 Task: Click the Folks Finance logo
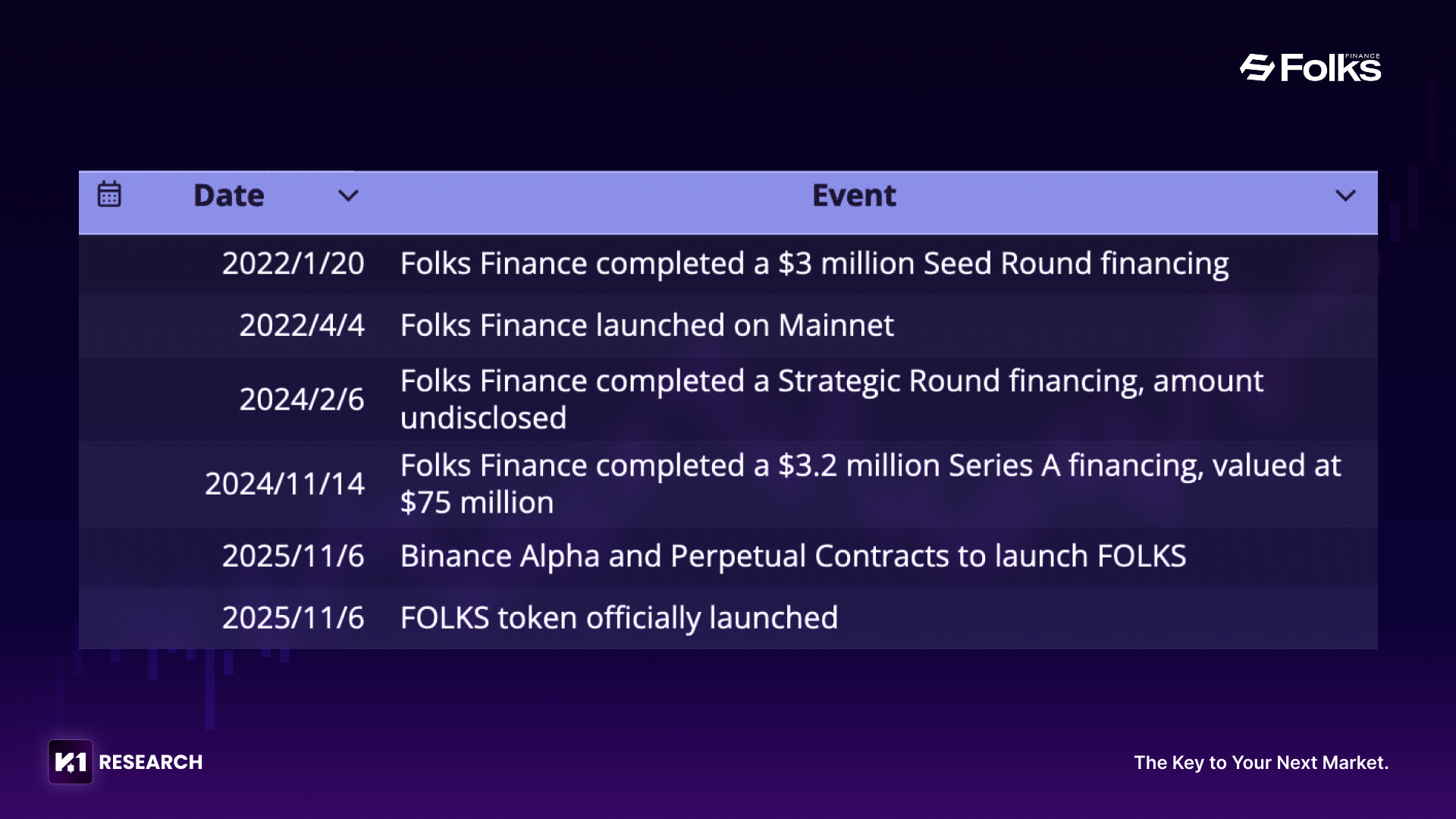pyautogui.click(x=1310, y=67)
